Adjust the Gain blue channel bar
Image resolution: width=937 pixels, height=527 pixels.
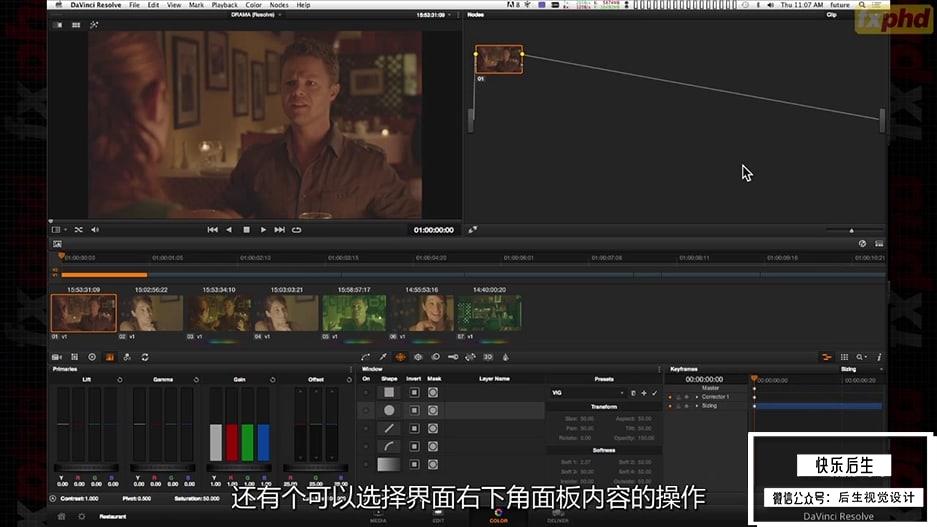(x=264, y=424)
